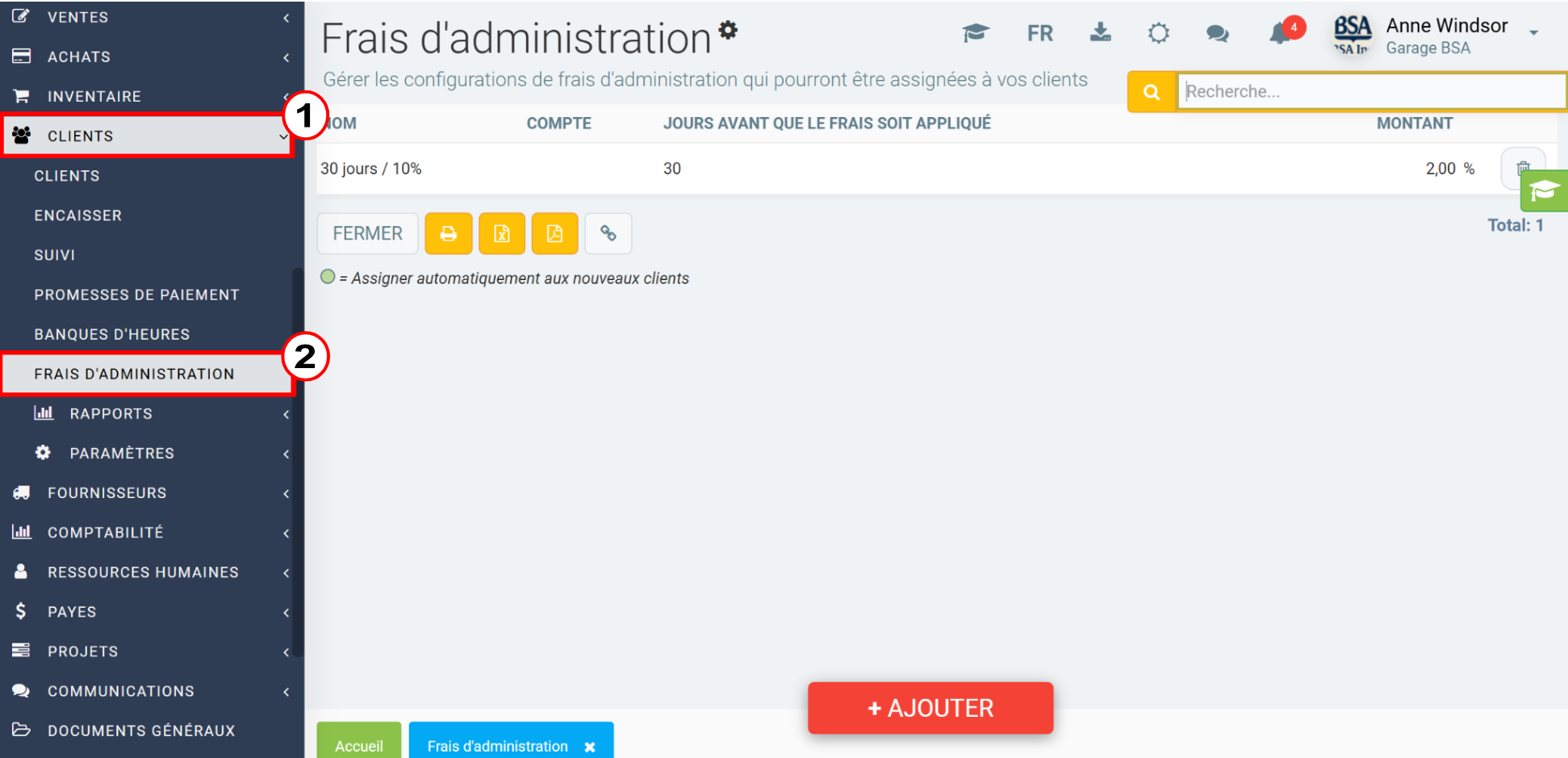1568x758 pixels.
Task: Delete the 30 jours / 10% fee
Action: pyautogui.click(x=1523, y=169)
